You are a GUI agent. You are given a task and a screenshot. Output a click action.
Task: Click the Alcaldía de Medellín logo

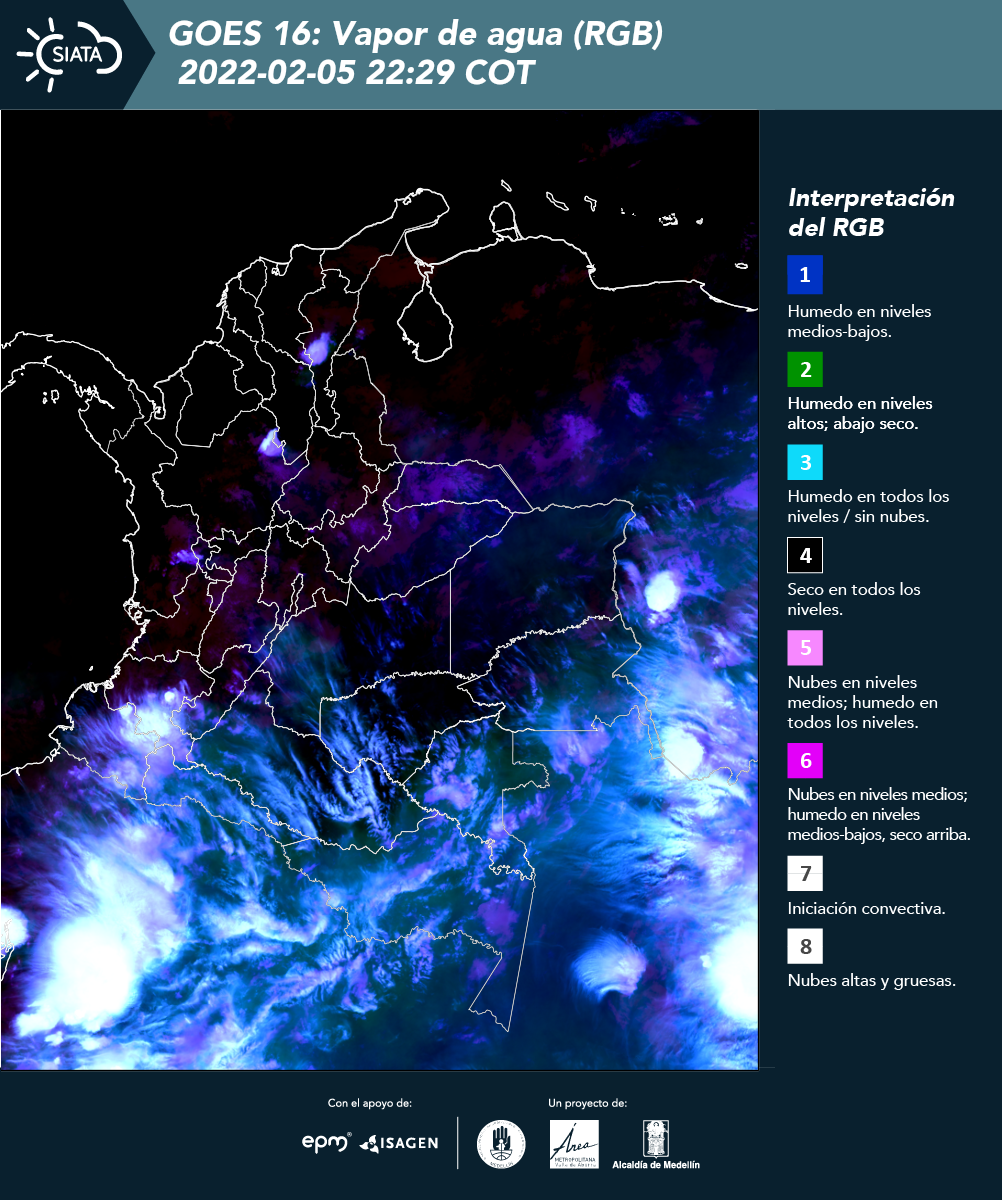656,1145
